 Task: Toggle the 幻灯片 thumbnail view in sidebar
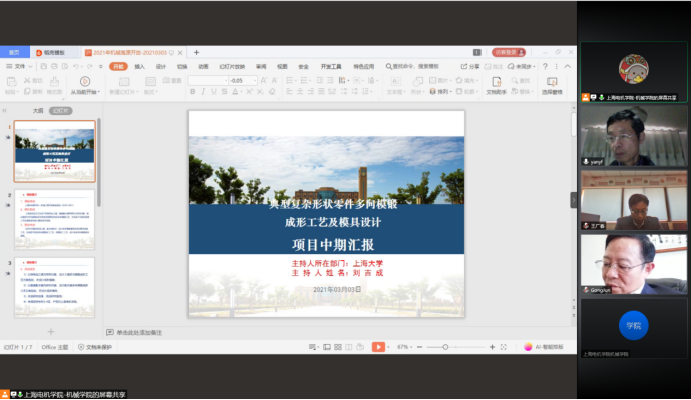tap(62, 111)
